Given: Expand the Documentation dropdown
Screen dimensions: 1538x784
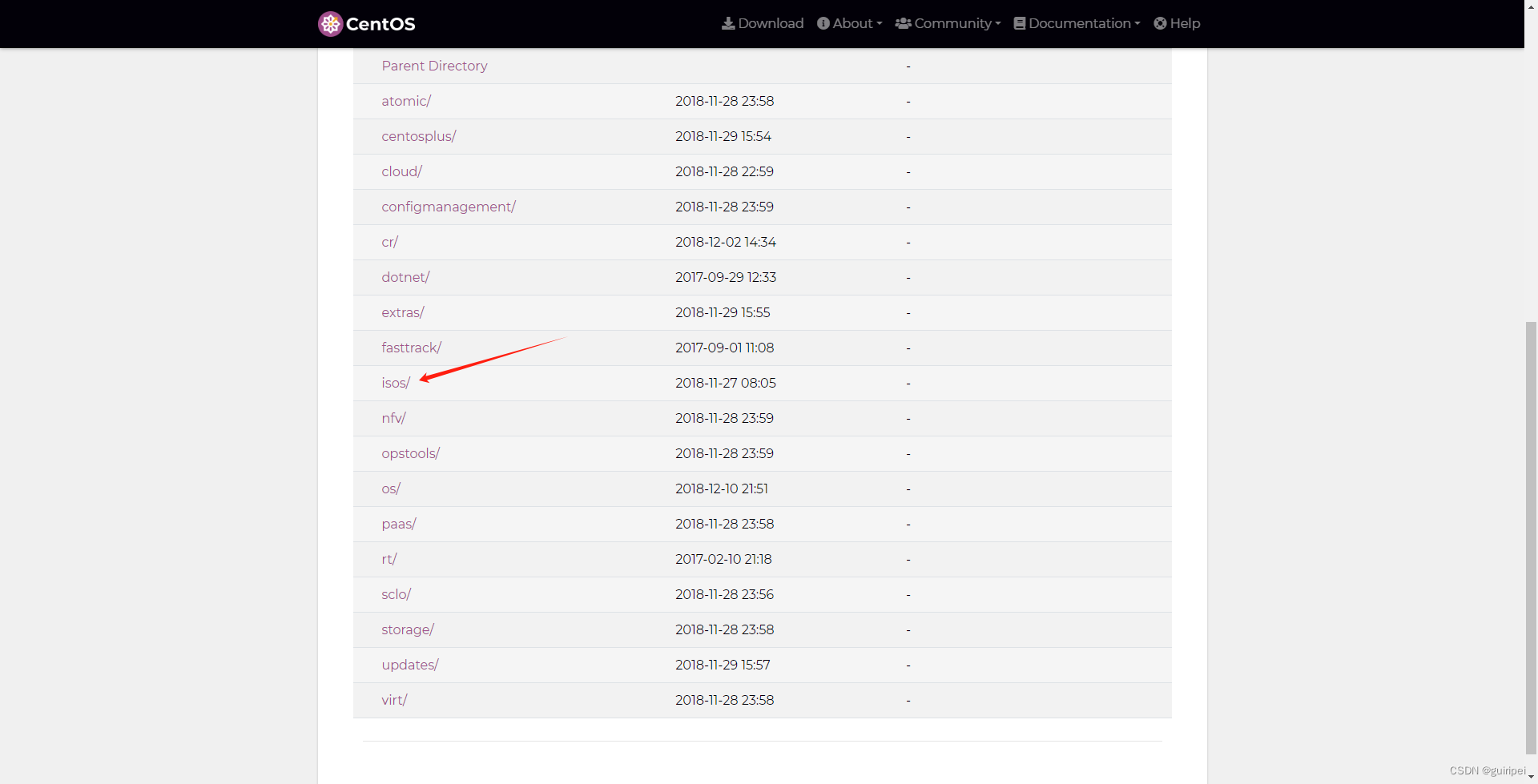Looking at the screenshot, I should point(1077,23).
